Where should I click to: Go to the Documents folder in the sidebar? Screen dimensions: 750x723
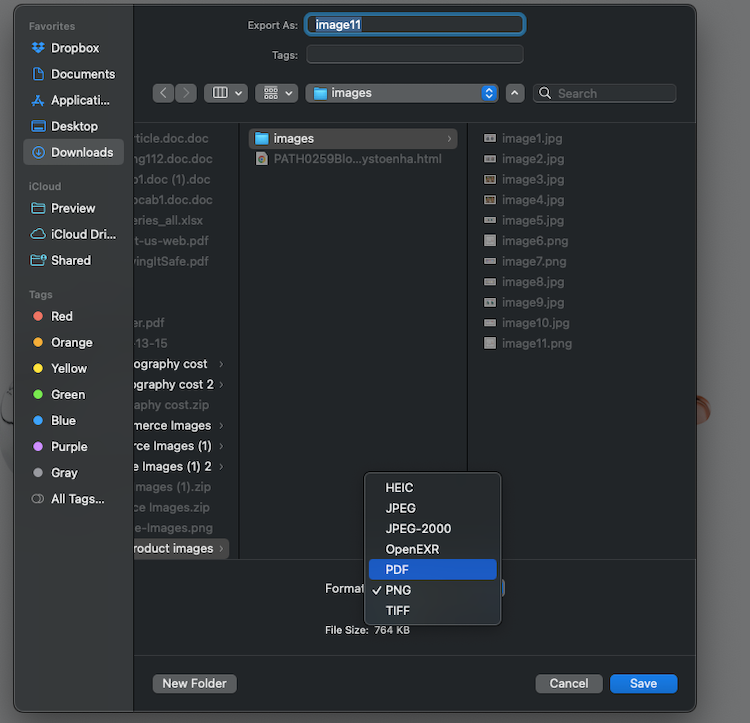tap(82, 74)
